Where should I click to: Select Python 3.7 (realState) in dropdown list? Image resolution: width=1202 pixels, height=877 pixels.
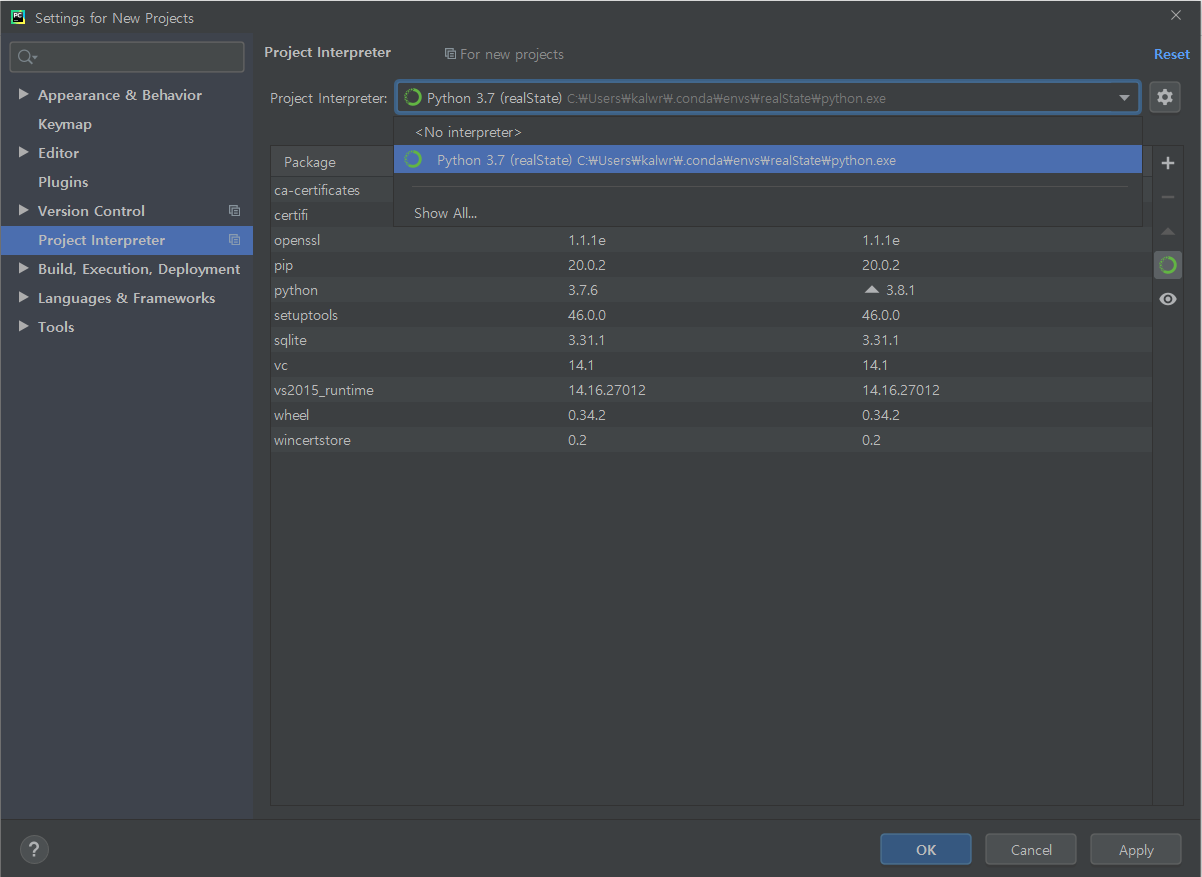[767, 160]
